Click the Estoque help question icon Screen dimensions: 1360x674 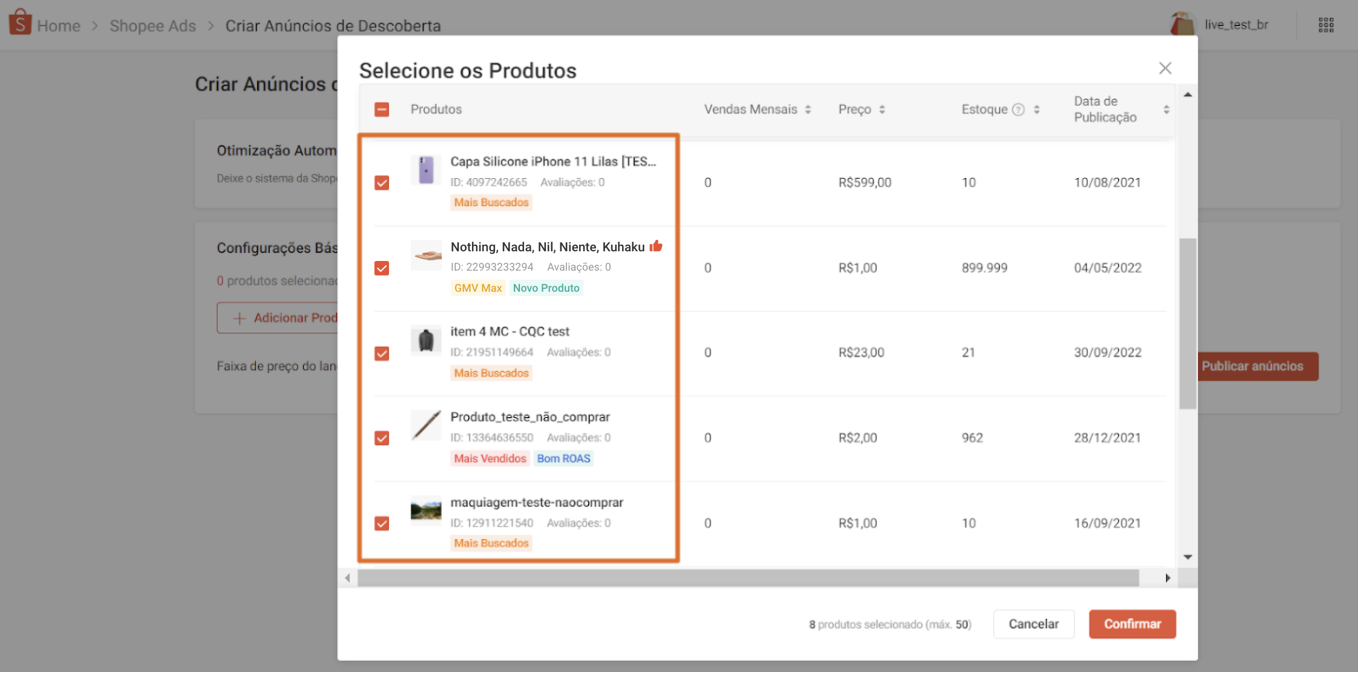coord(1018,110)
